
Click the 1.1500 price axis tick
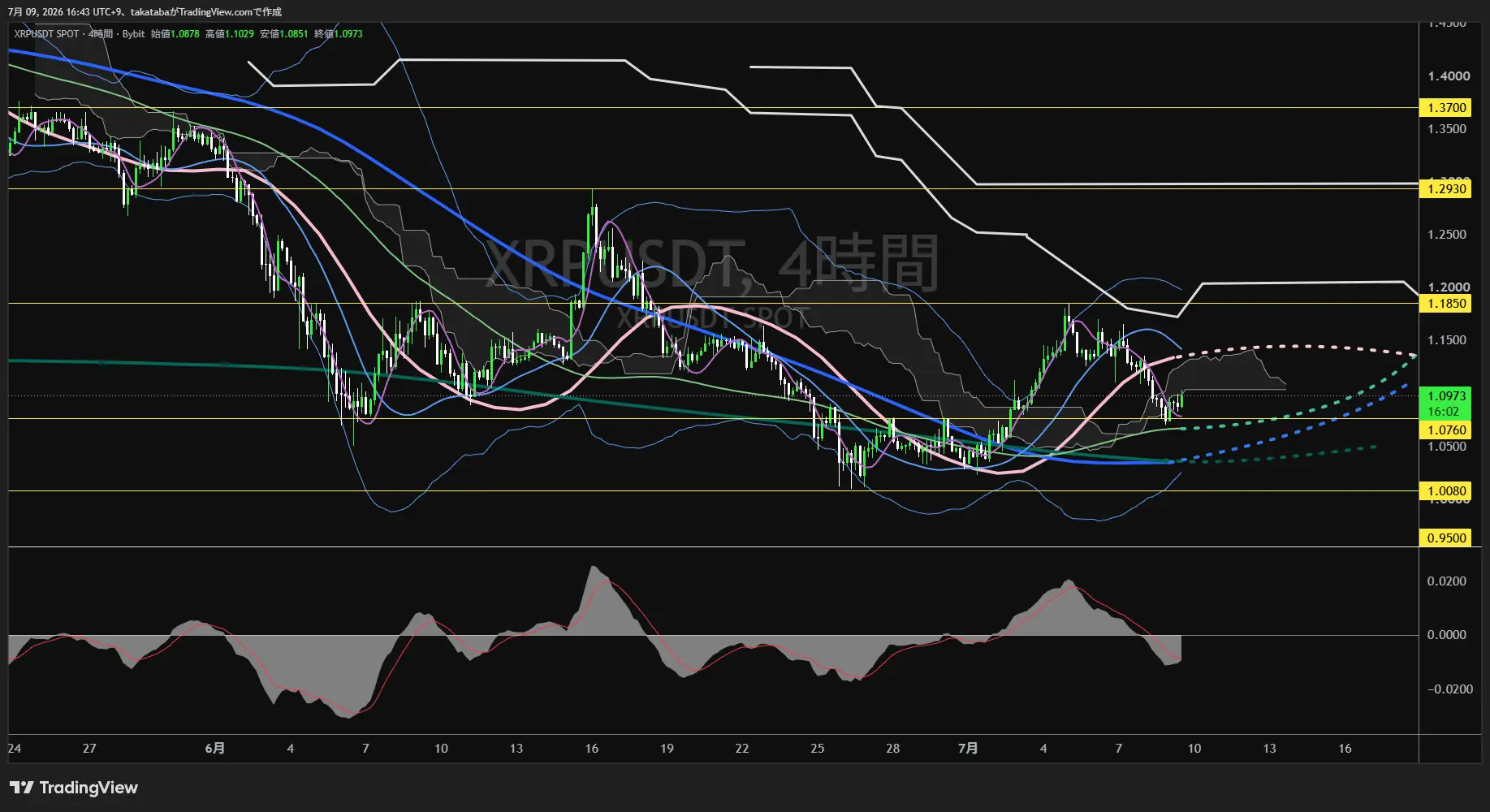(1447, 340)
